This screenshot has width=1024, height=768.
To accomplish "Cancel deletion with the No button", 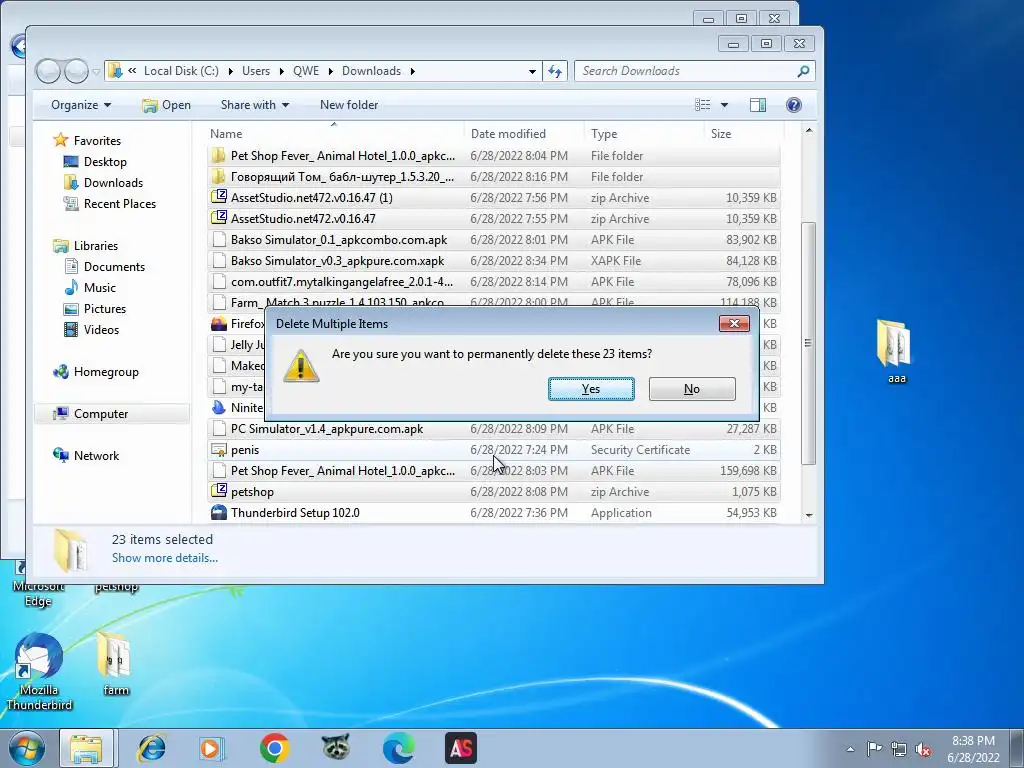I will coord(692,389).
